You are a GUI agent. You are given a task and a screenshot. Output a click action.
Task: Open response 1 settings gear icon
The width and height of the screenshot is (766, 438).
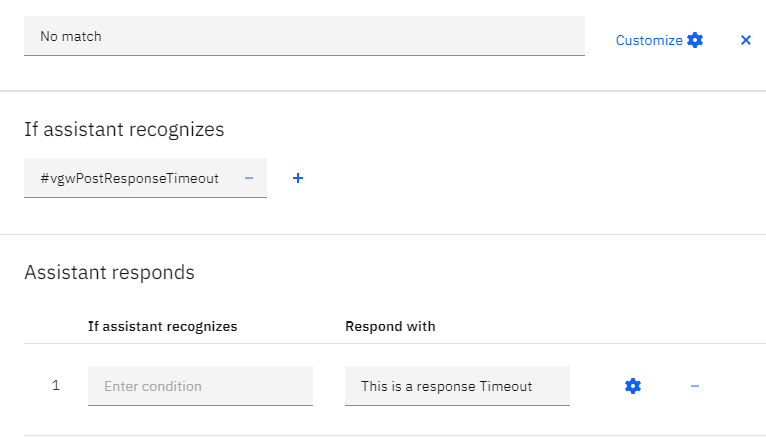(633, 386)
